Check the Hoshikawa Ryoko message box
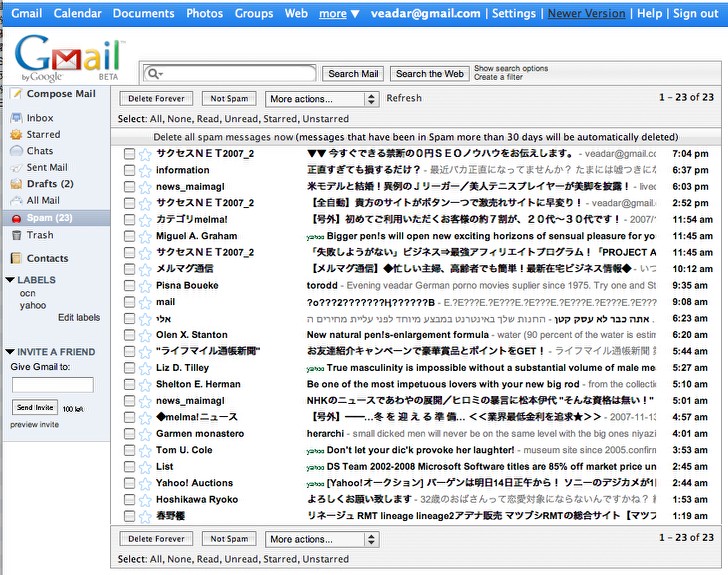The height and width of the screenshot is (575, 728). coord(130,500)
